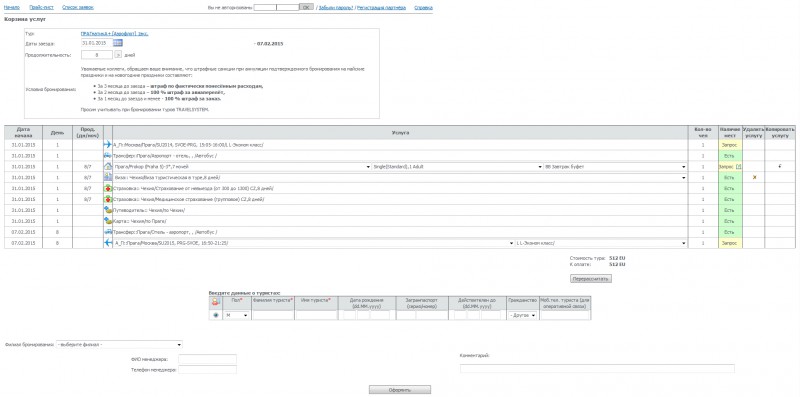This screenshot has height=397, width=800.
Task: Delete the visa service with the X icon
Action: coord(754,178)
